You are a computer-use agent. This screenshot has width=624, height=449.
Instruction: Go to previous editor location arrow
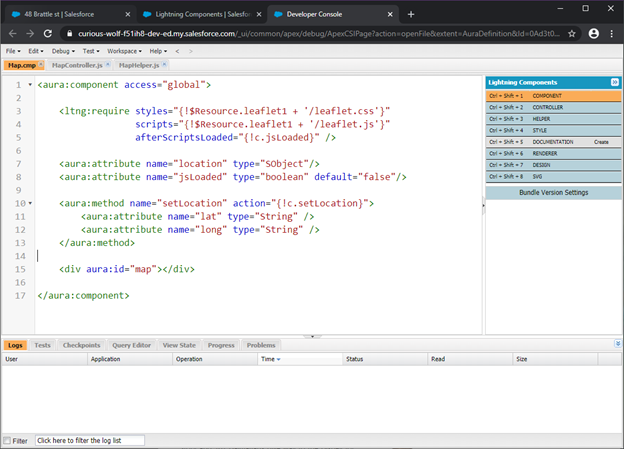coord(177,51)
